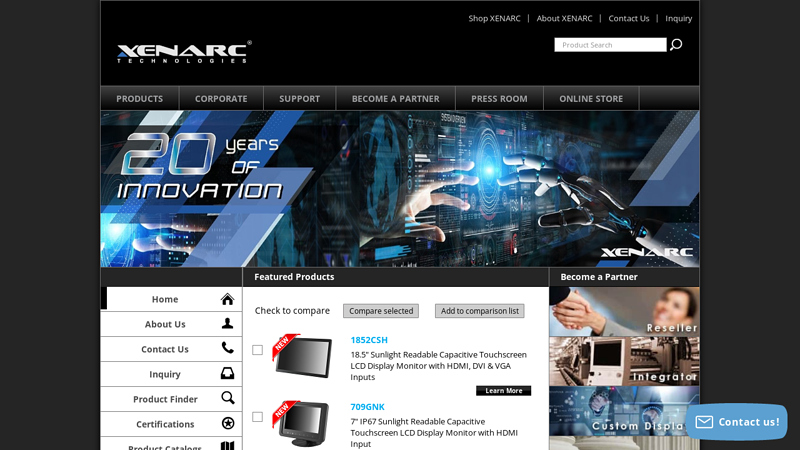Open the ONLINE STORE menu
The width and height of the screenshot is (800, 450).
click(x=591, y=98)
